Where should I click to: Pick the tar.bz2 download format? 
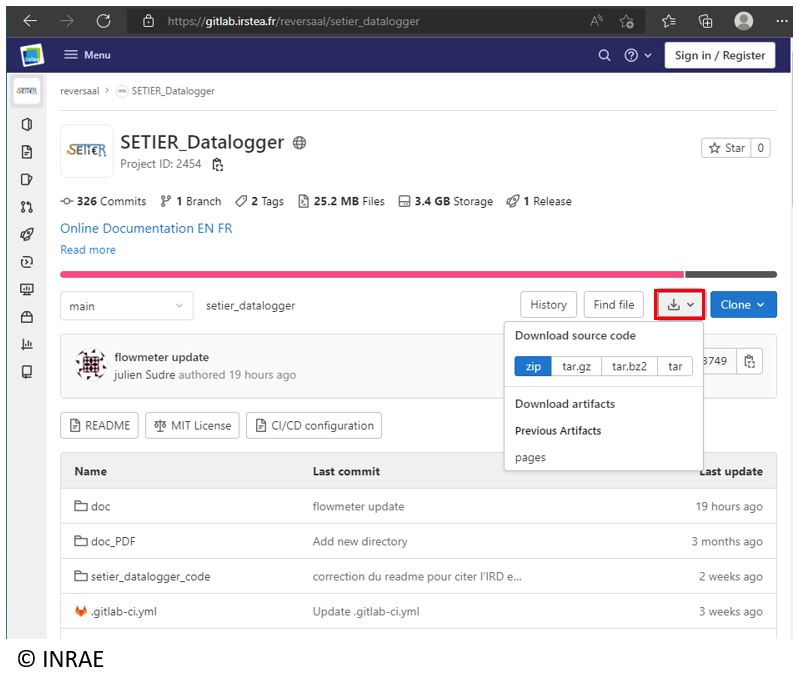(629, 367)
